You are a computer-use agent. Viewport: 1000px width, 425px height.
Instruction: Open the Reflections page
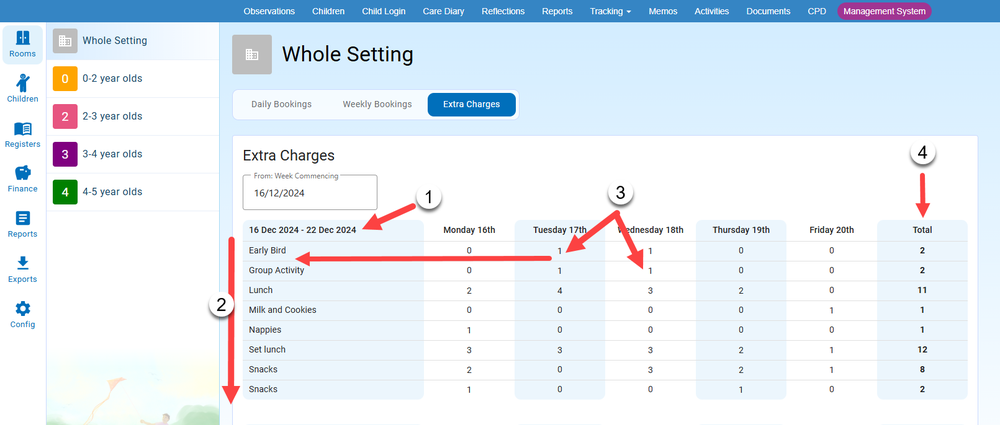[503, 11]
